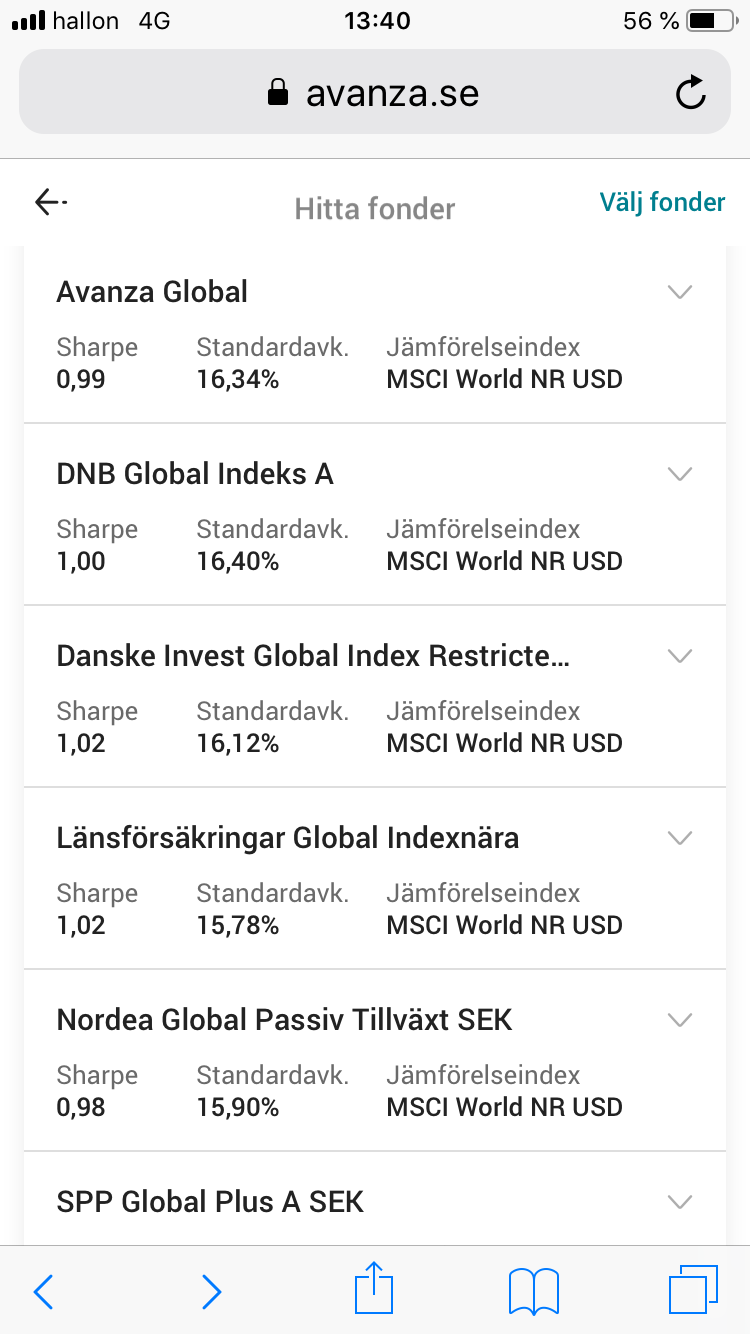Tap the avanza.se address bar
Viewport: 750px width, 1334px height.
pyautogui.click(x=392, y=94)
